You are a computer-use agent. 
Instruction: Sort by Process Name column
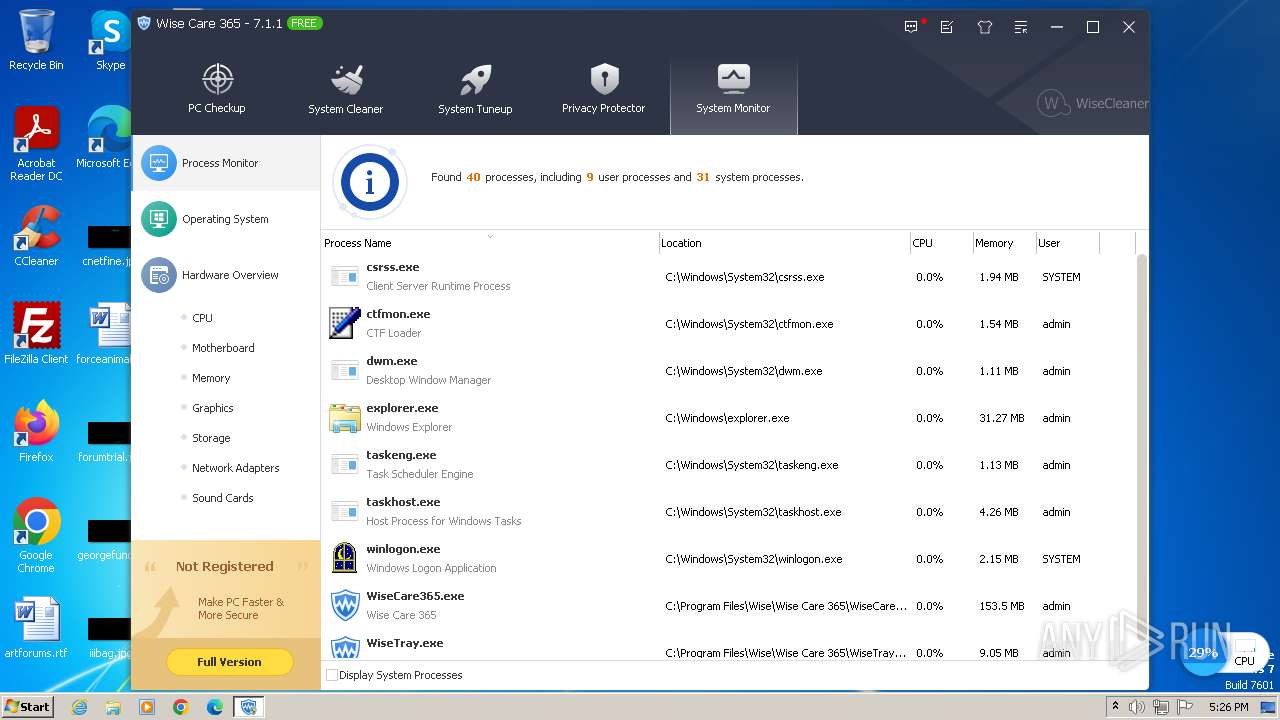489,243
